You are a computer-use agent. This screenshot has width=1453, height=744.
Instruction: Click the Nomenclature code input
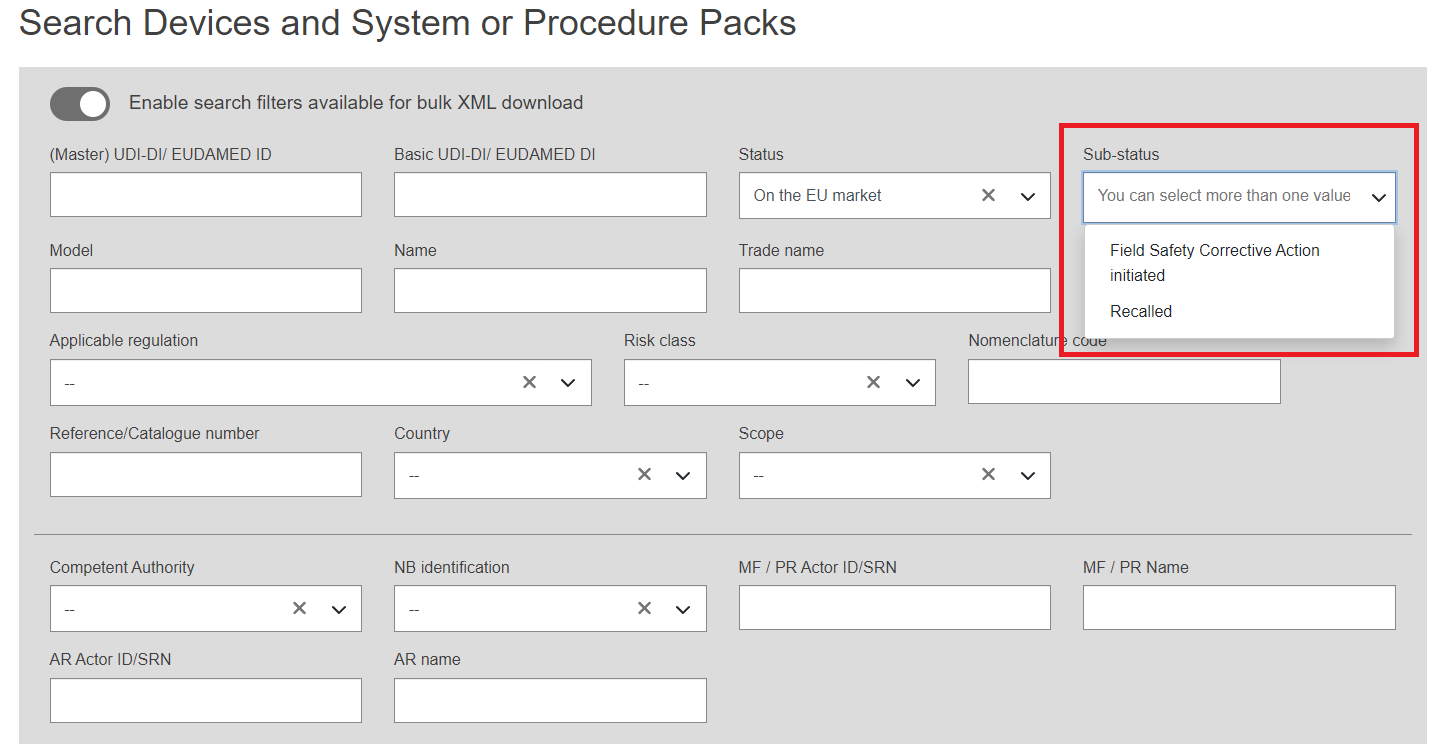pyautogui.click(x=1124, y=382)
